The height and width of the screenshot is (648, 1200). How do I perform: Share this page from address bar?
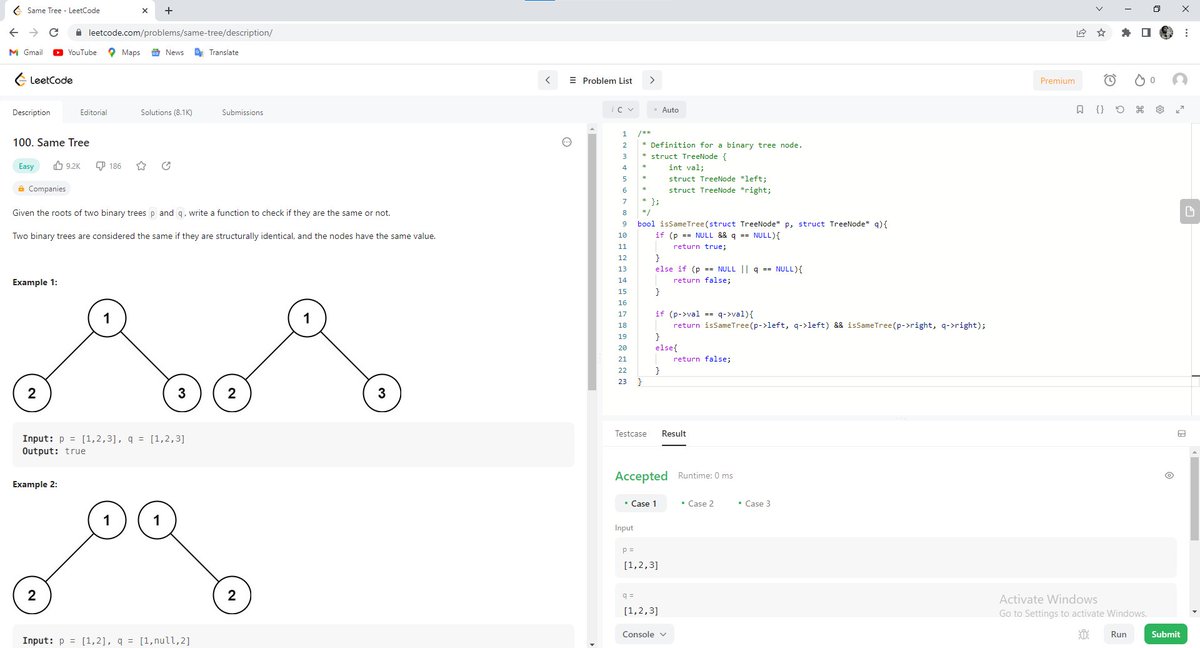1081,32
